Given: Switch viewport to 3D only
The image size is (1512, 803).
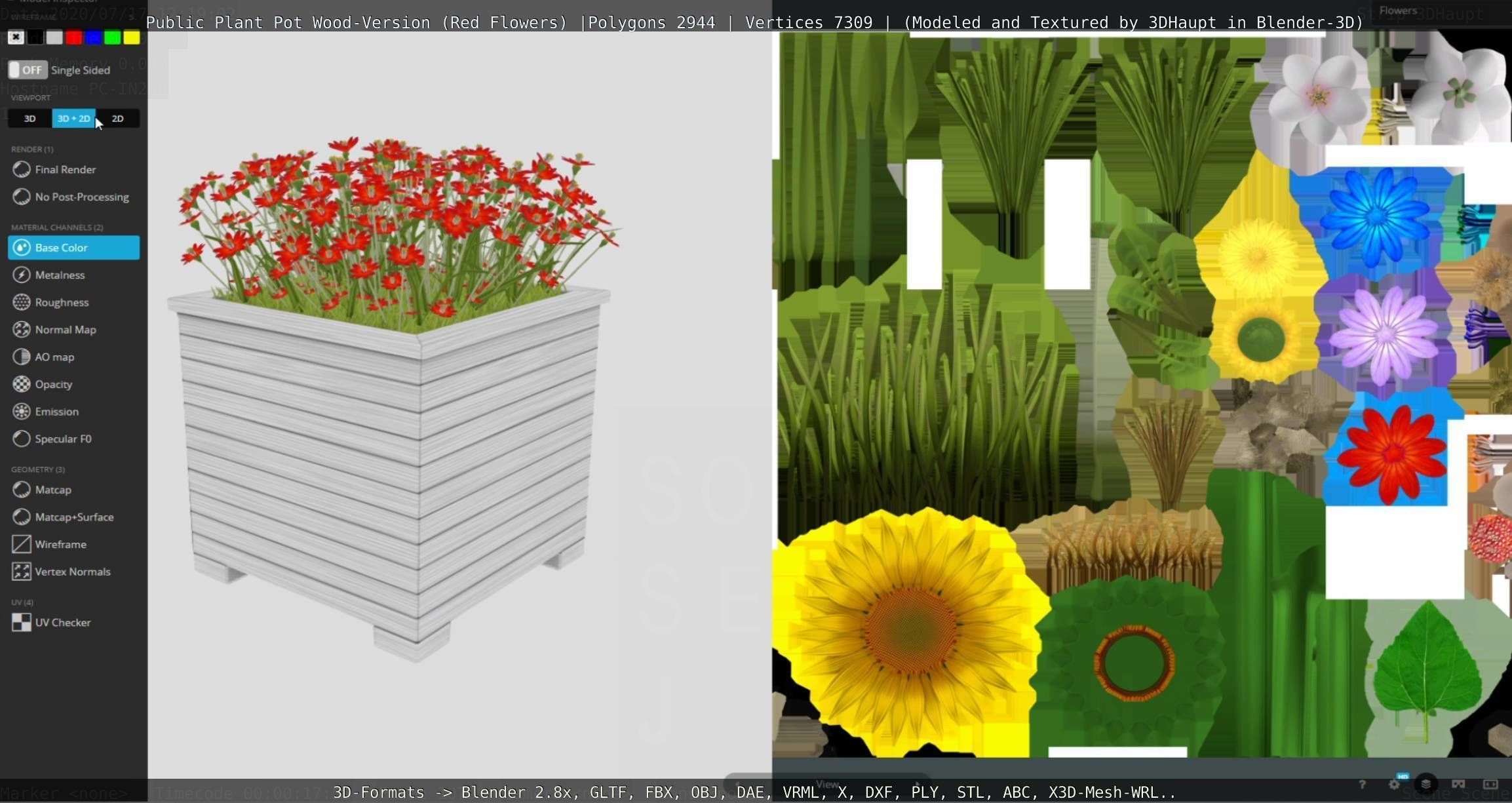Looking at the screenshot, I should click(29, 119).
